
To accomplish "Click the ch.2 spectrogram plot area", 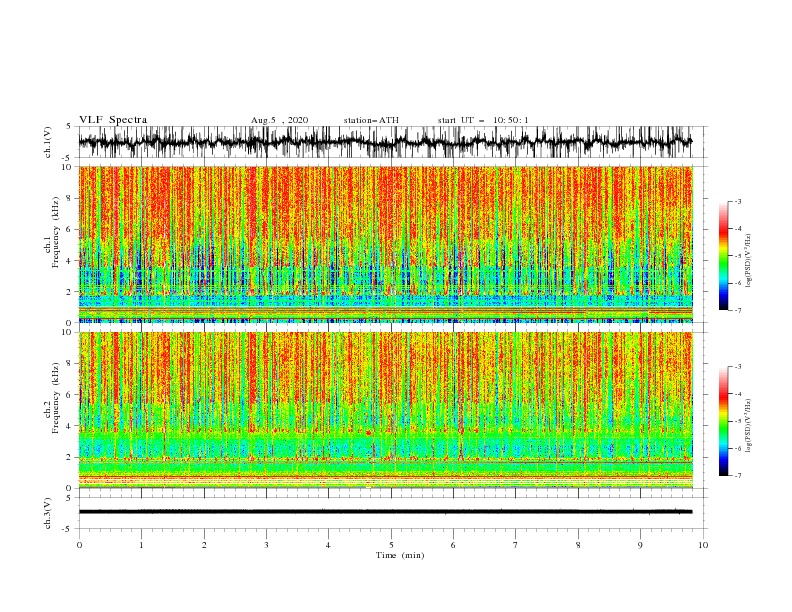I will coord(386,410).
